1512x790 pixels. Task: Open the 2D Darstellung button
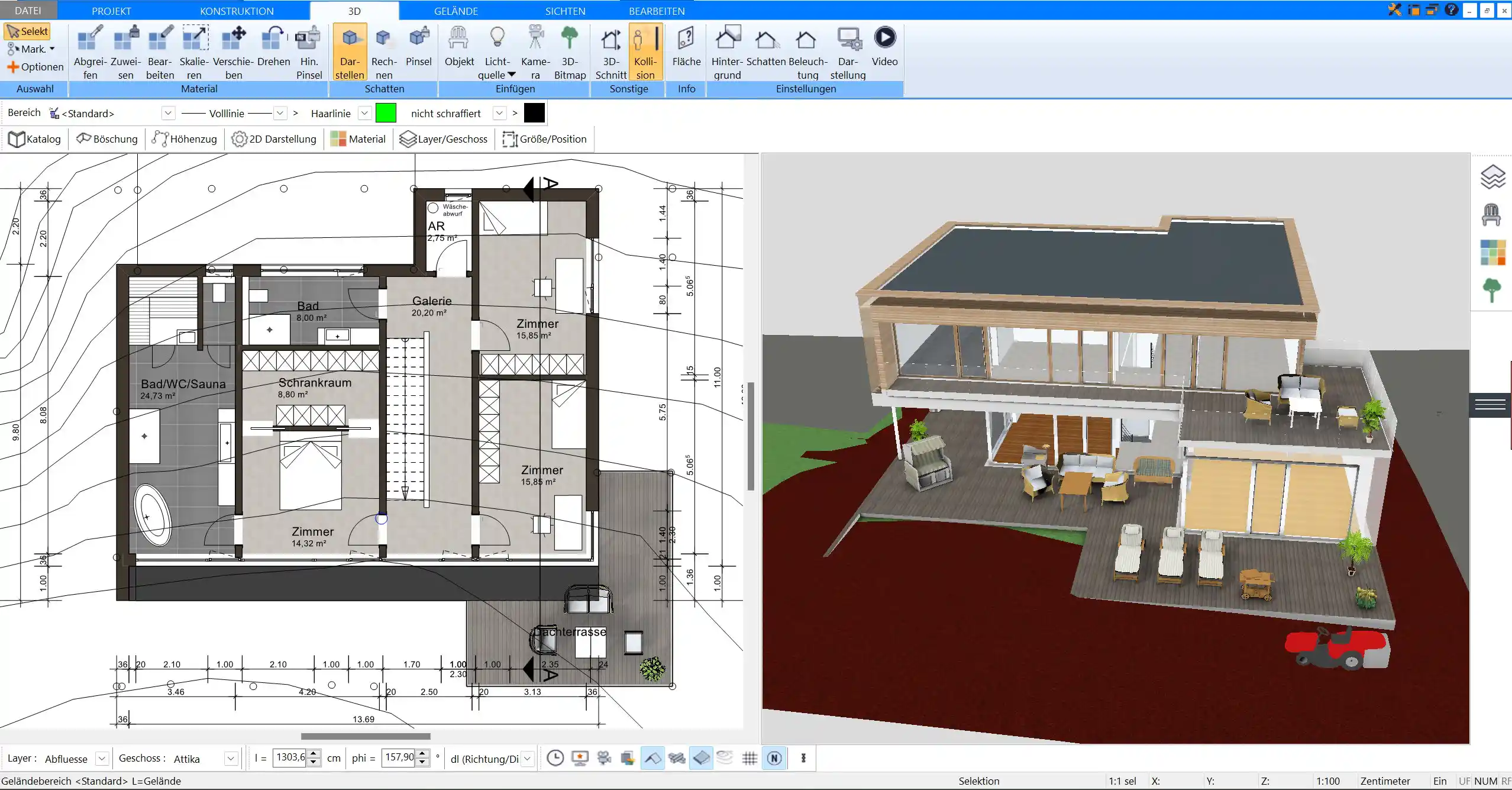[274, 139]
